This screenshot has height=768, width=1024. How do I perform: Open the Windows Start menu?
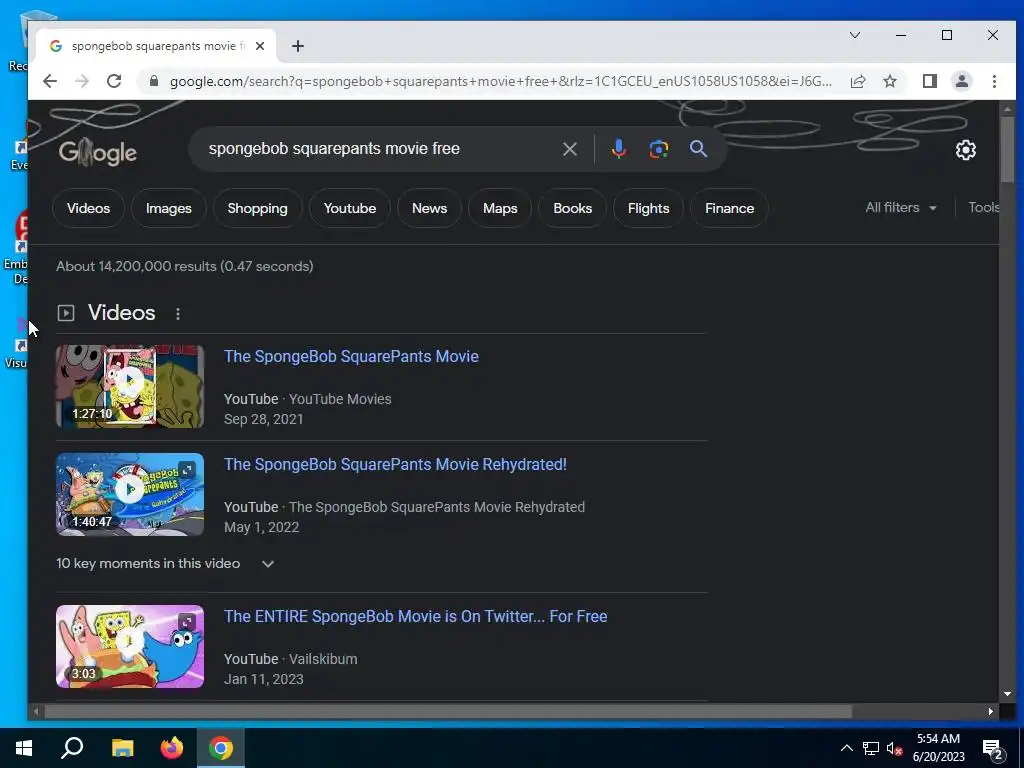(24, 748)
